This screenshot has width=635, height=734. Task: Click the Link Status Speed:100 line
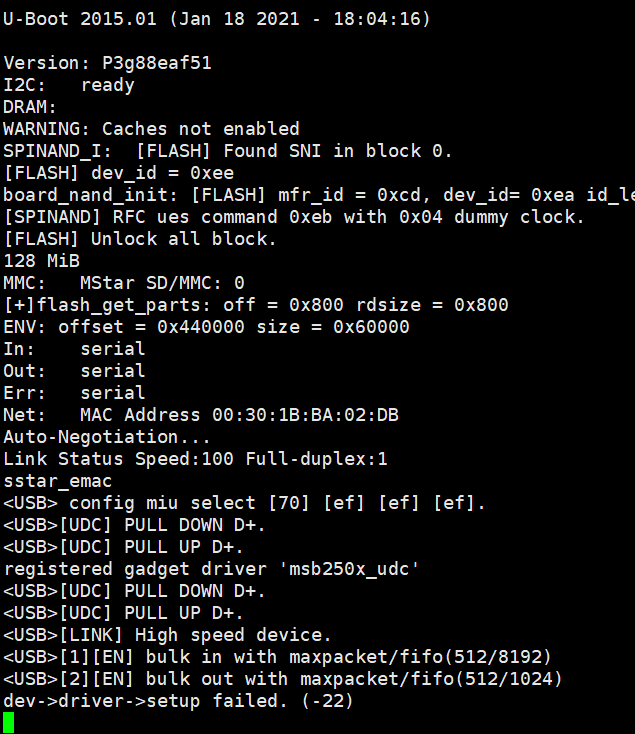[195, 459]
